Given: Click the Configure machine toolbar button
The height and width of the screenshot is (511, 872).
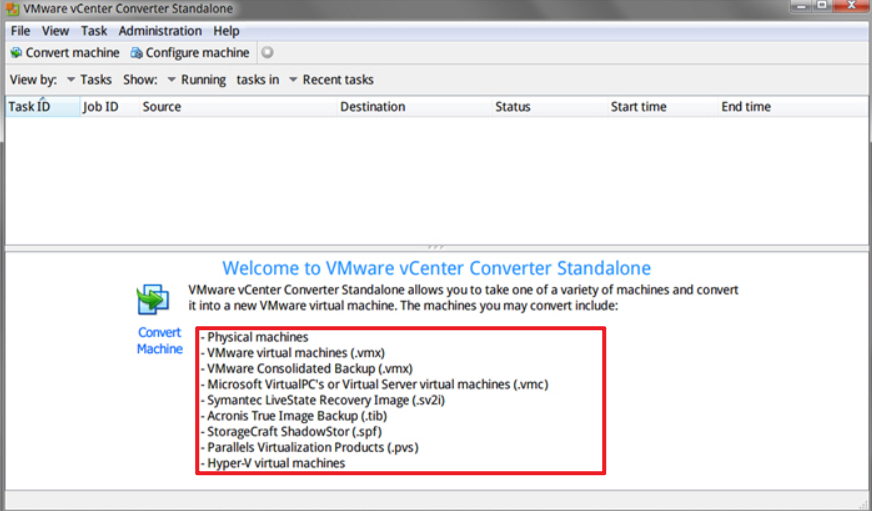Looking at the screenshot, I should coord(190,53).
